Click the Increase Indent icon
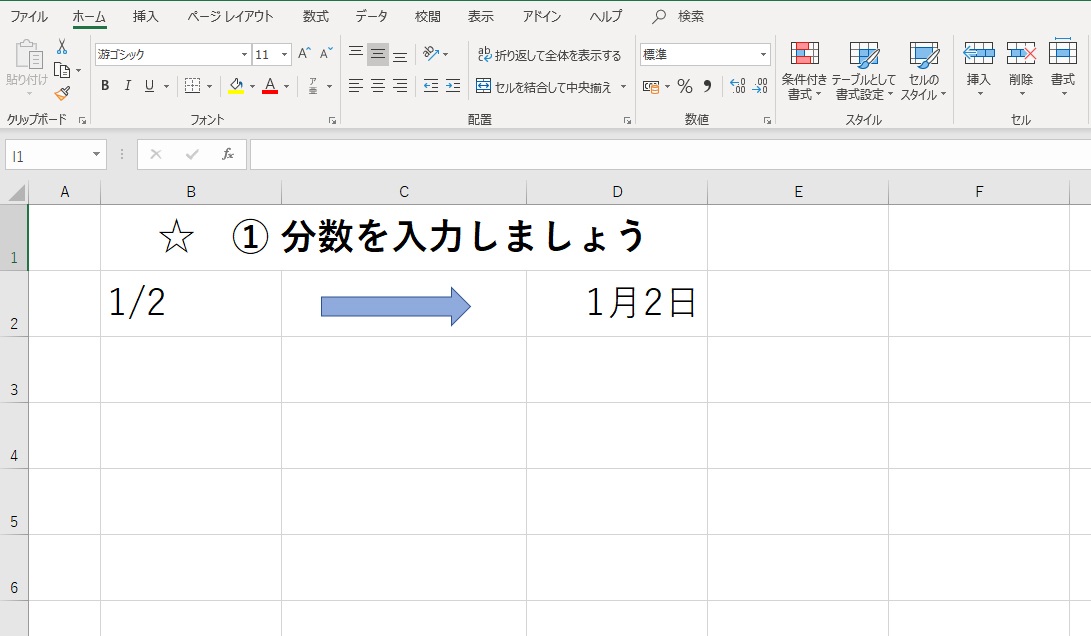Image resolution: width=1091 pixels, height=636 pixels. coord(453,87)
